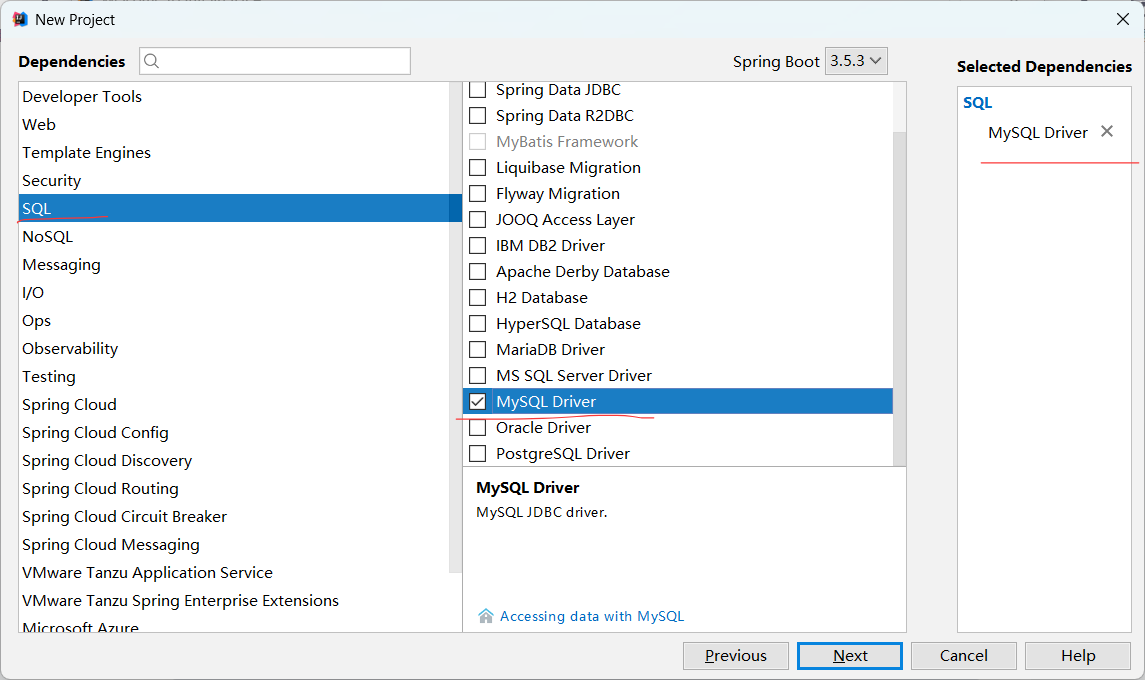Check the Spring Data JDBC checkbox
1145x680 pixels.
point(478,90)
